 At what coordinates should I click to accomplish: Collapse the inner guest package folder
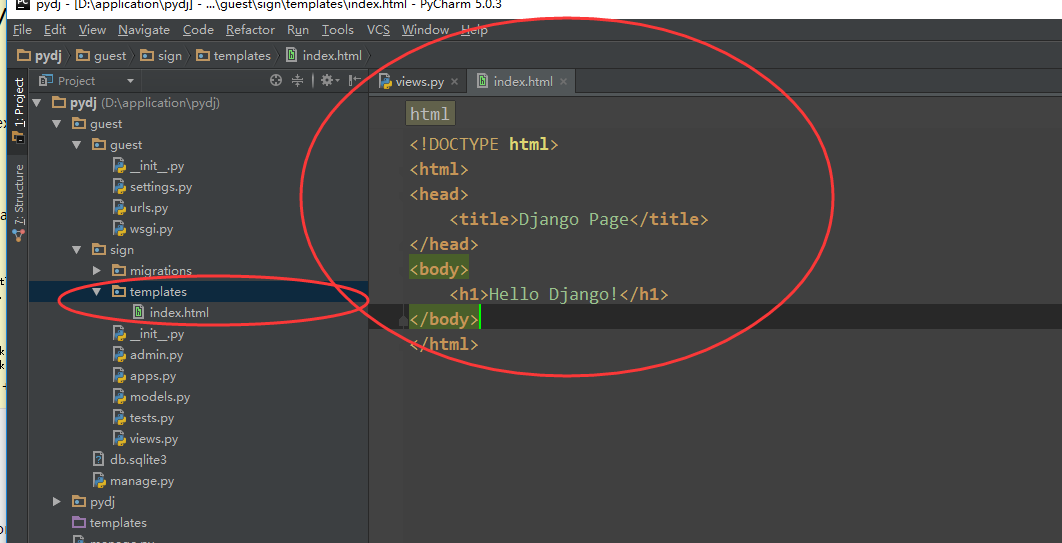pyautogui.click(x=77, y=145)
